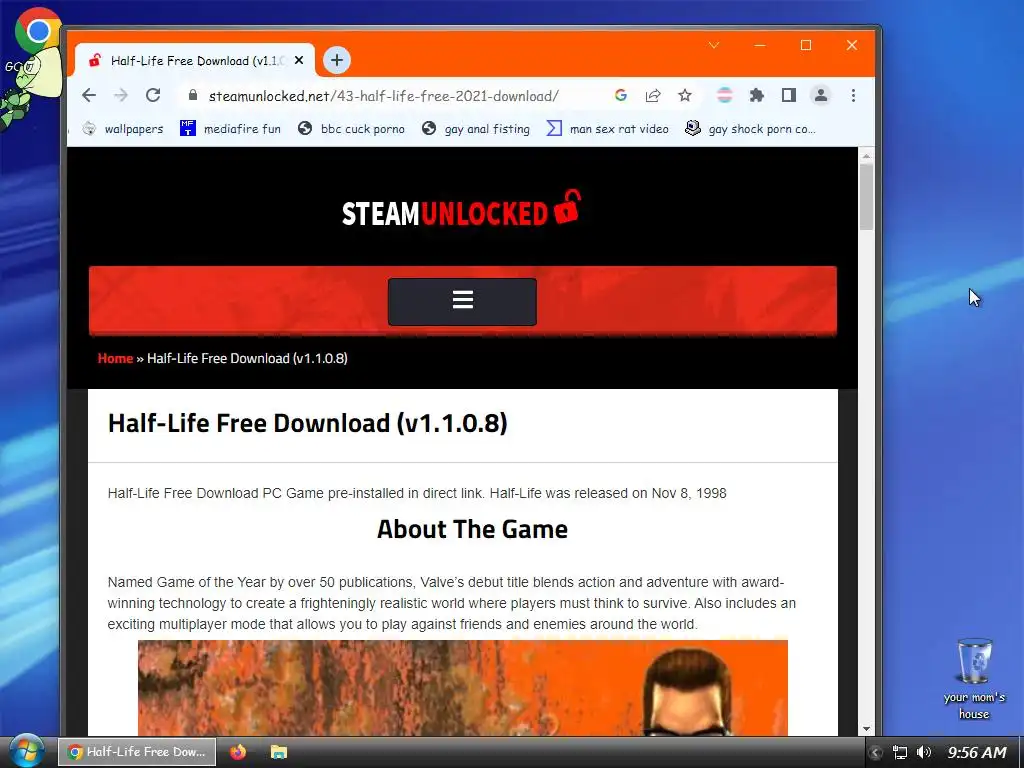Screen dimensions: 1024x768
Task: Open the Extensions puzzle piece menu
Action: 756,95
